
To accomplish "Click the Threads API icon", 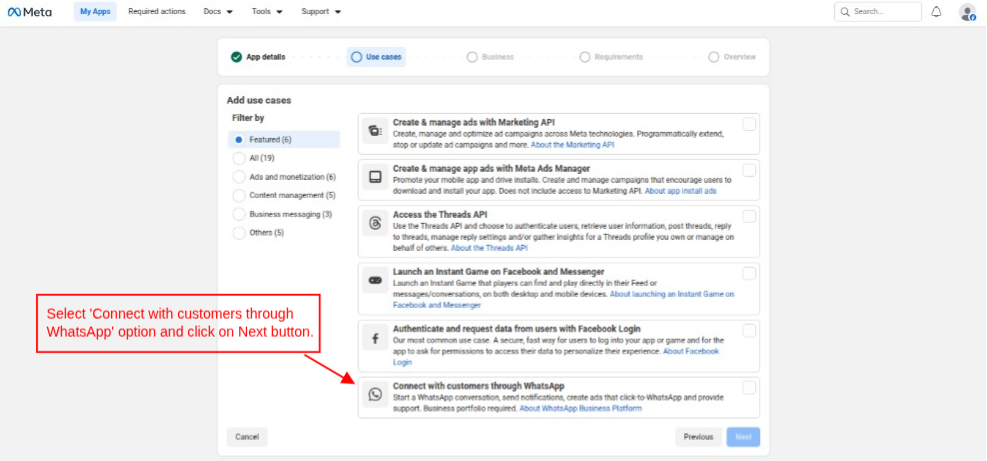I will click(375, 223).
